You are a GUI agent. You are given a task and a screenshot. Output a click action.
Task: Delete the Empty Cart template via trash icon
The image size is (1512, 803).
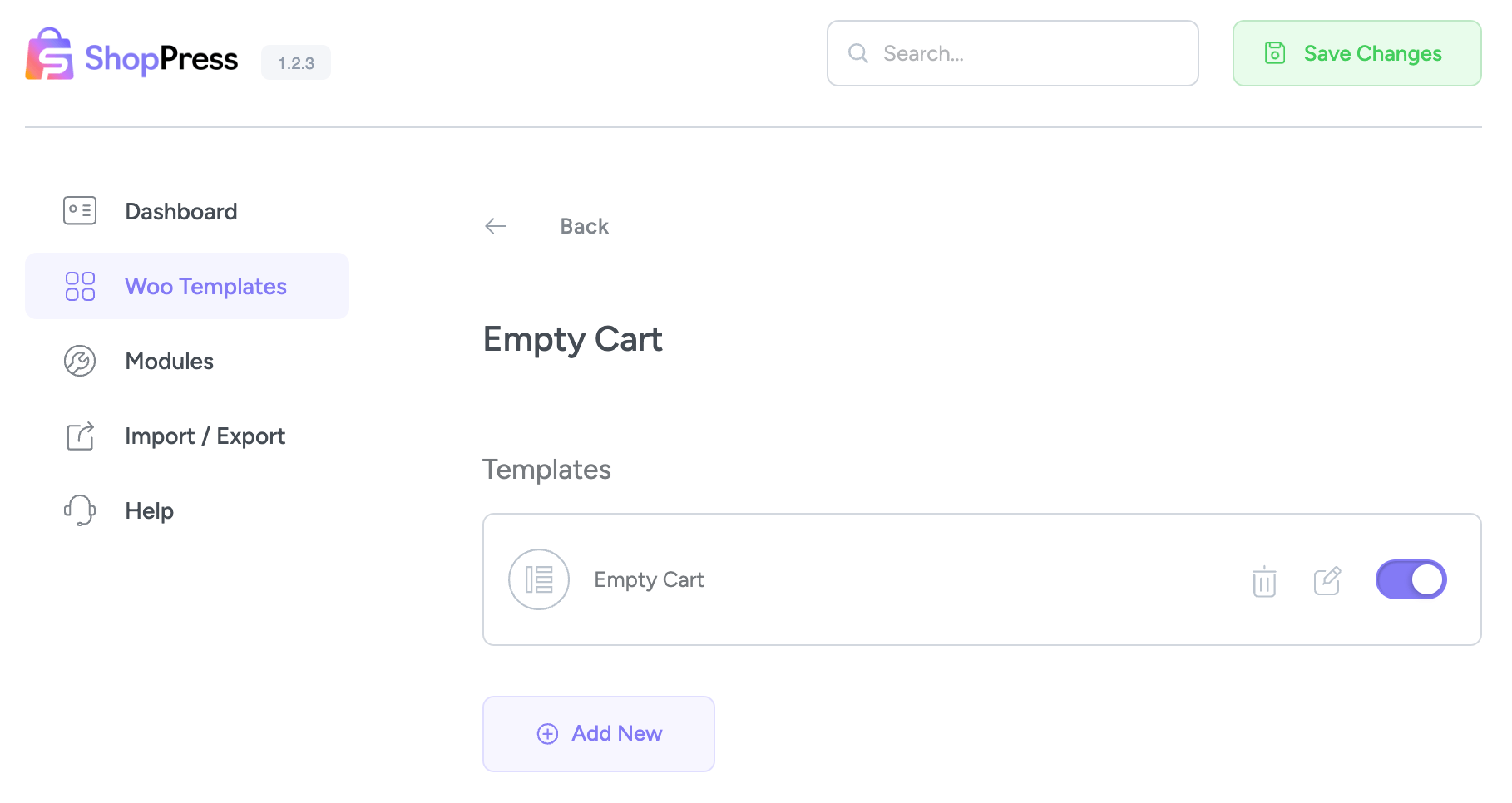point(1263,579)
